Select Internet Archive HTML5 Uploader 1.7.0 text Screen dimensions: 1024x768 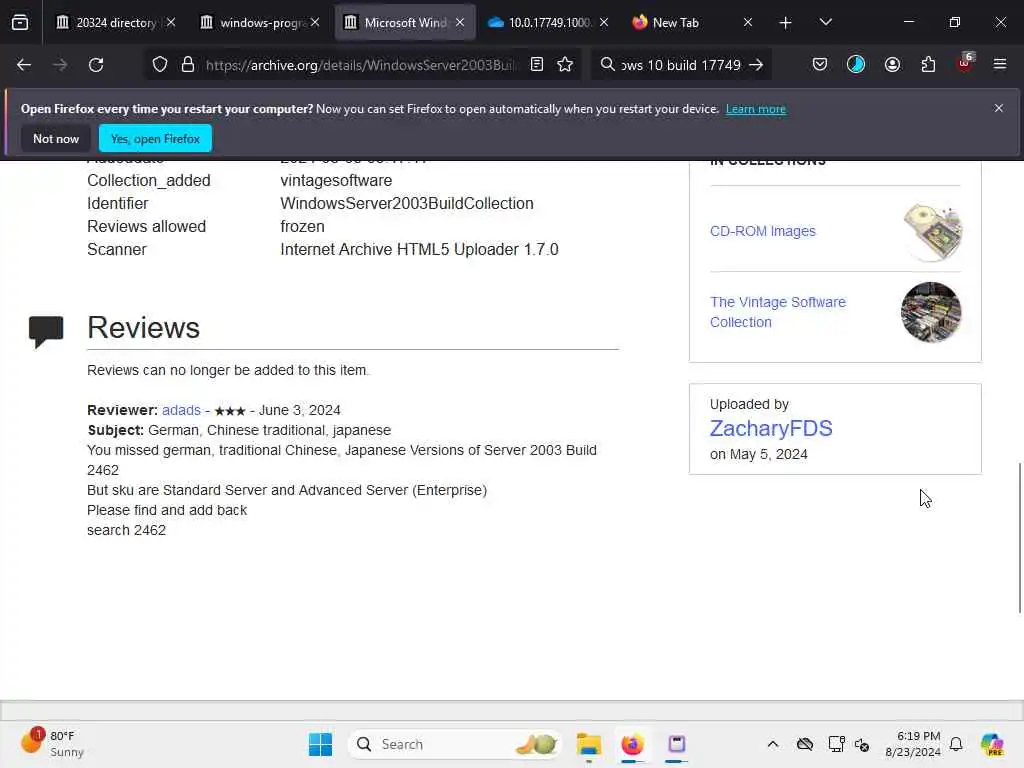click(419, 249)
